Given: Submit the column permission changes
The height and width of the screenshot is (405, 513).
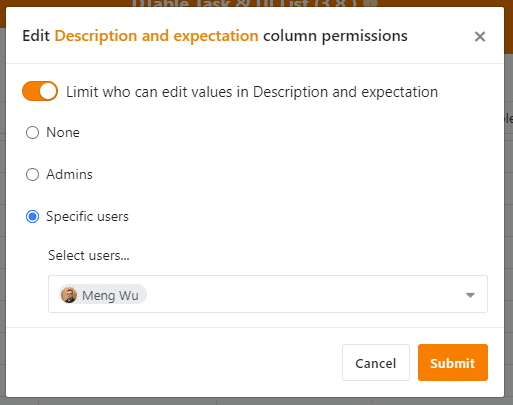Looking at the screenshot, I should coord(453,363).
